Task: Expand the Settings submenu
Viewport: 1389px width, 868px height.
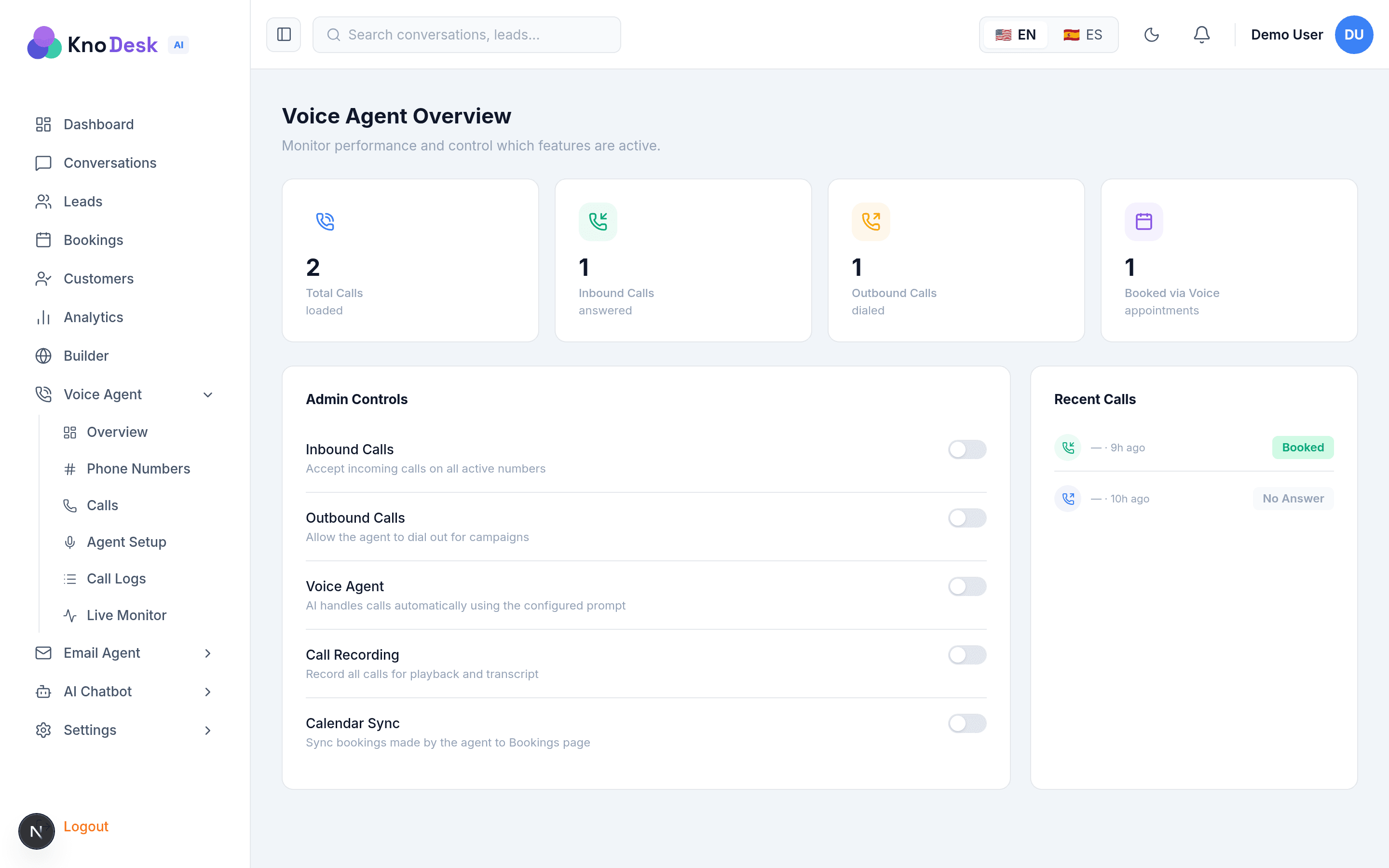Action: pos(208,730)
